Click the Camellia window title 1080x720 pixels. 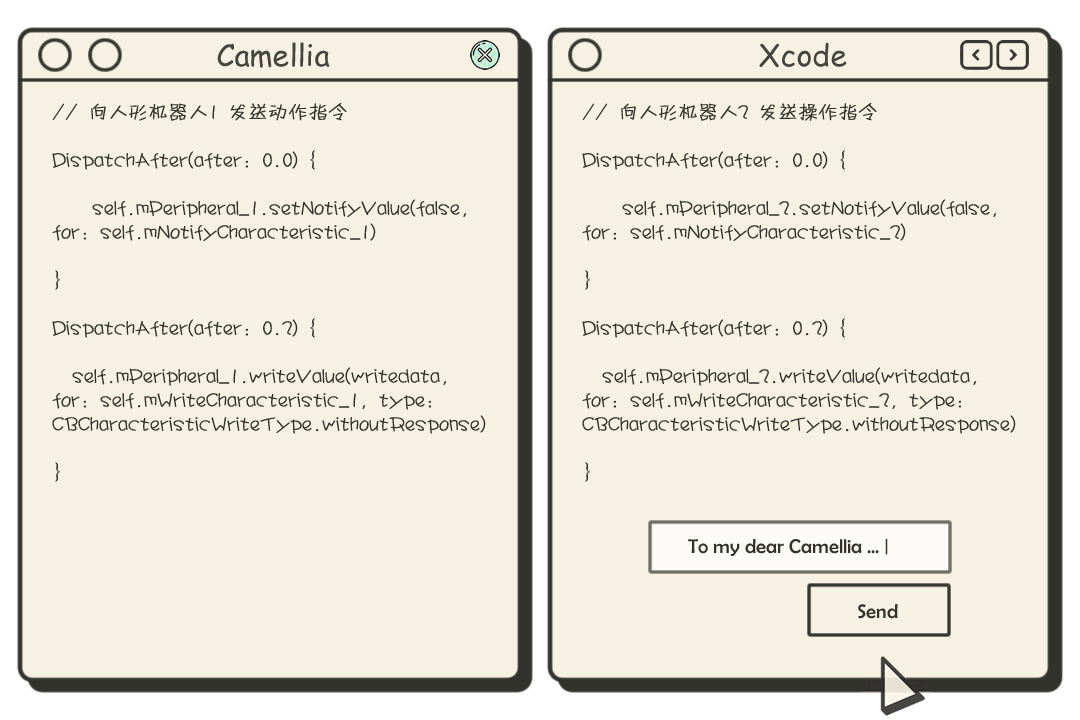coord(273,56)
